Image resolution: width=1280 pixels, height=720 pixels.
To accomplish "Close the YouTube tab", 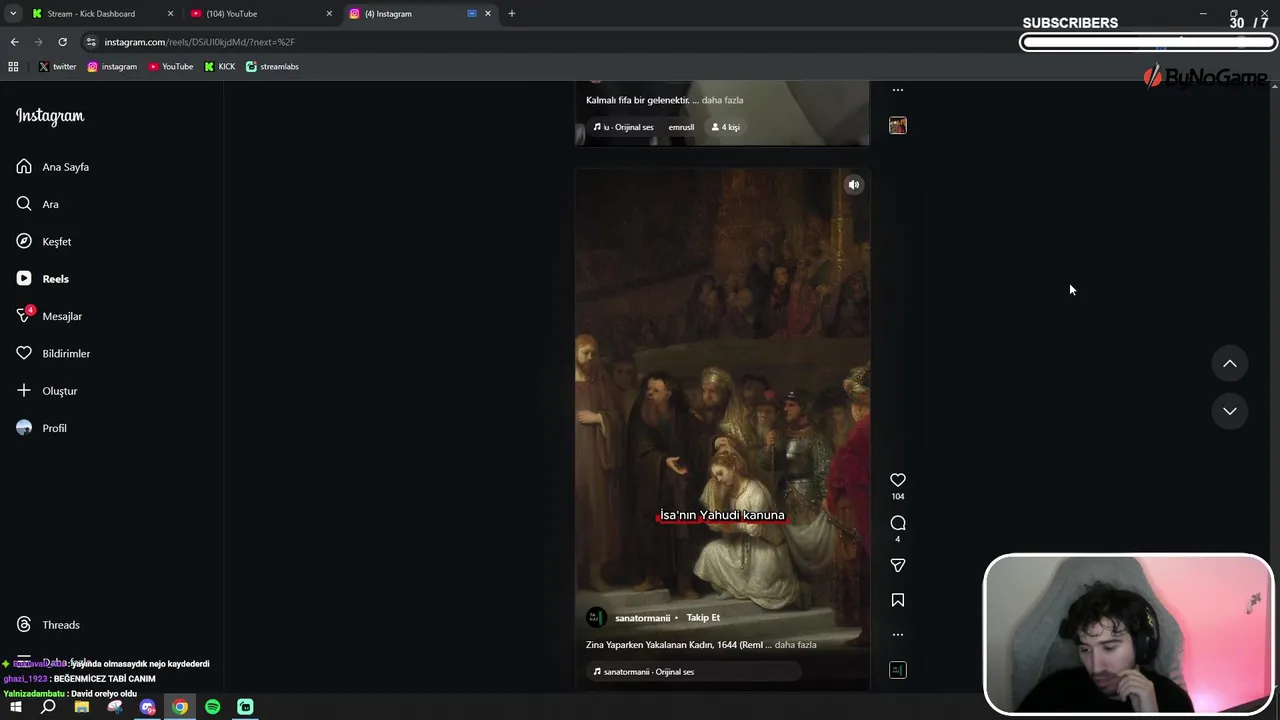I will [x=329, y=14].
